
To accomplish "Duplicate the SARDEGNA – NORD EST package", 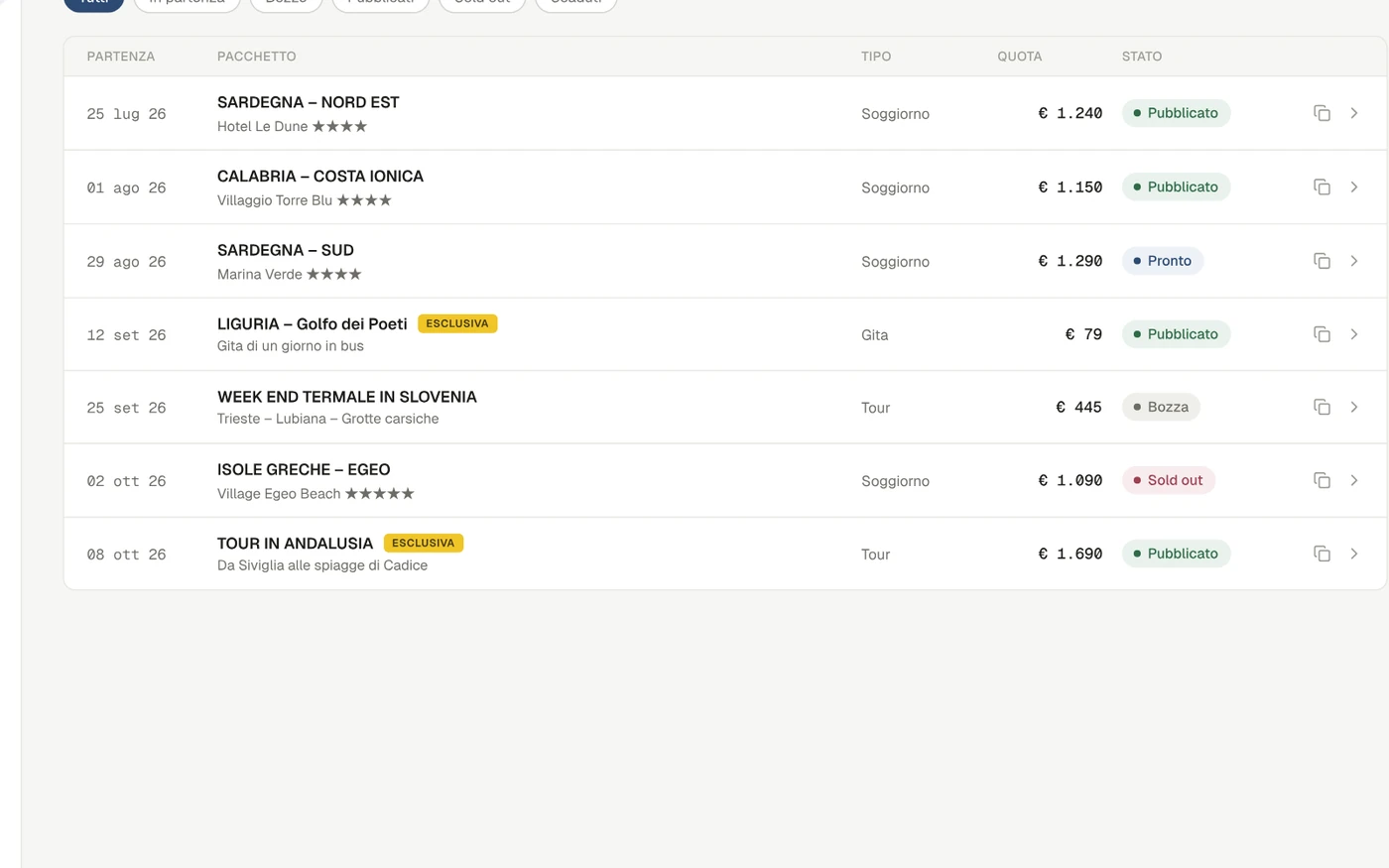I will (x=1322, y=113).
